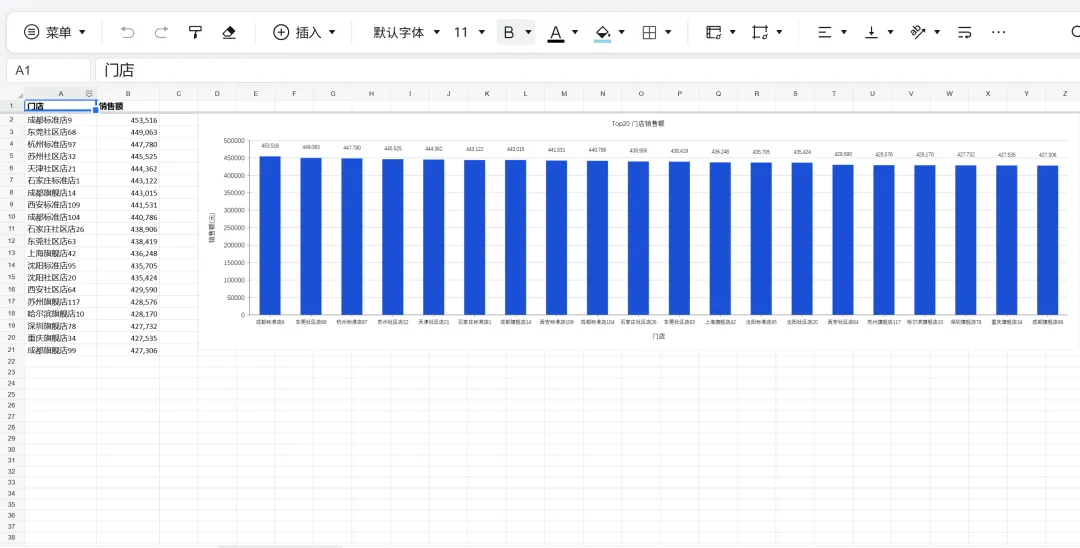
Task: Expand the arrow next to Bold
Action: [528, 32]
